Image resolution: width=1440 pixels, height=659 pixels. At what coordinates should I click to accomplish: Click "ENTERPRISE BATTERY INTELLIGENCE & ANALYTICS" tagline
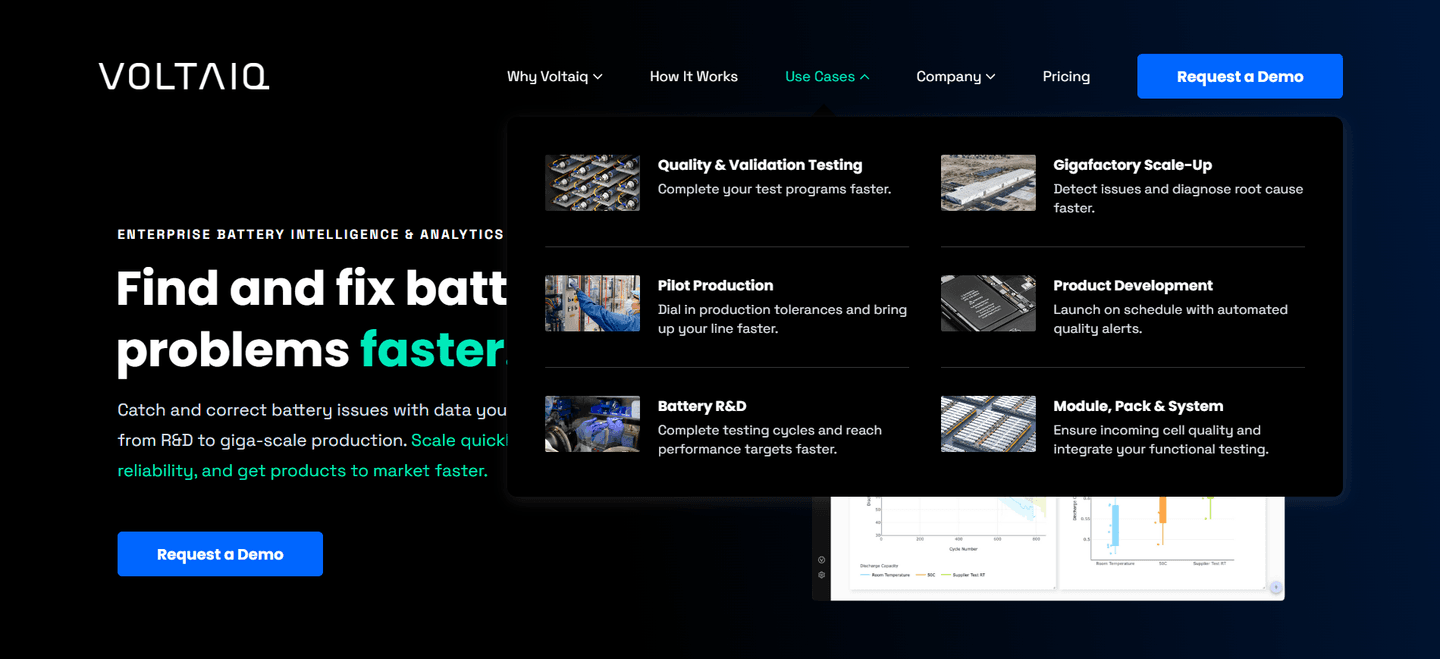coord(311,234)
